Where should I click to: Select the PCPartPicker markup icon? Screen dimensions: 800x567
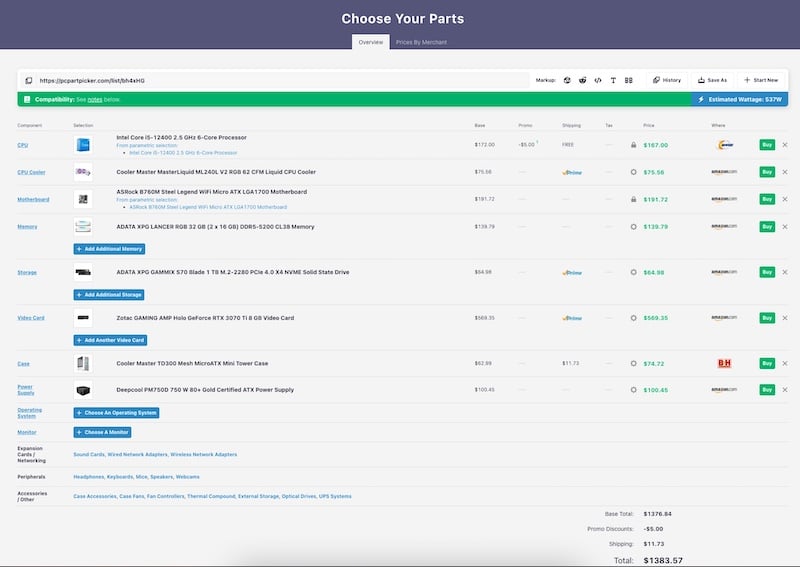coord(567,80)
